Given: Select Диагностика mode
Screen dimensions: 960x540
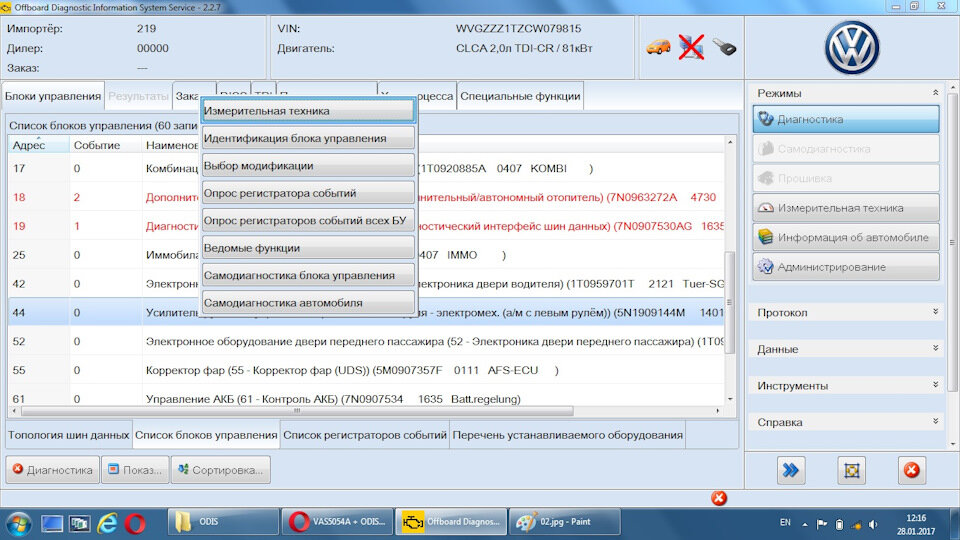Looking at the screenshot, I should (846, 119).
